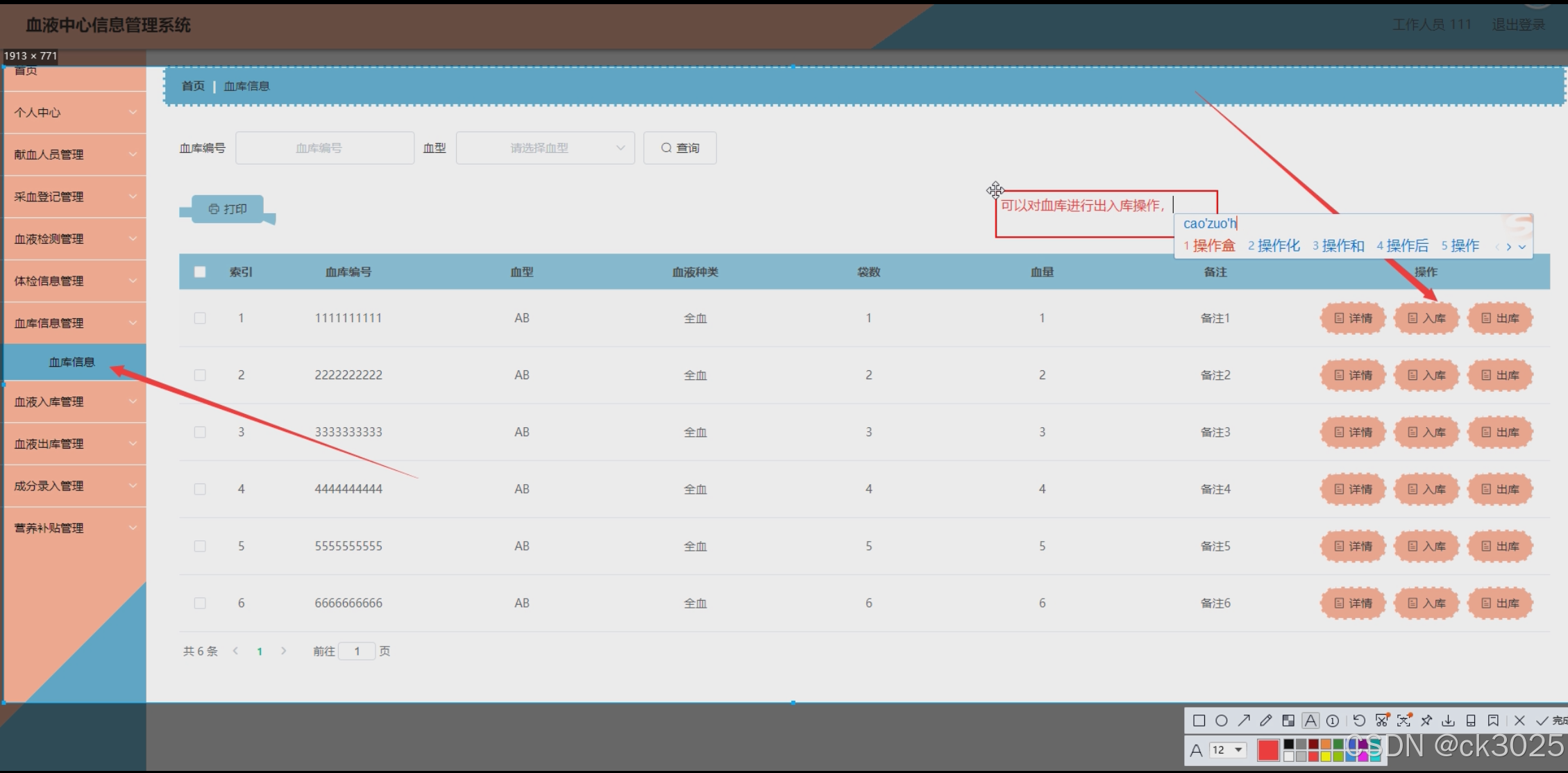The height and width of the screenshot is (773, 1568).
Task: Choose the pencil freehand tool
Action: (1266, 720)
